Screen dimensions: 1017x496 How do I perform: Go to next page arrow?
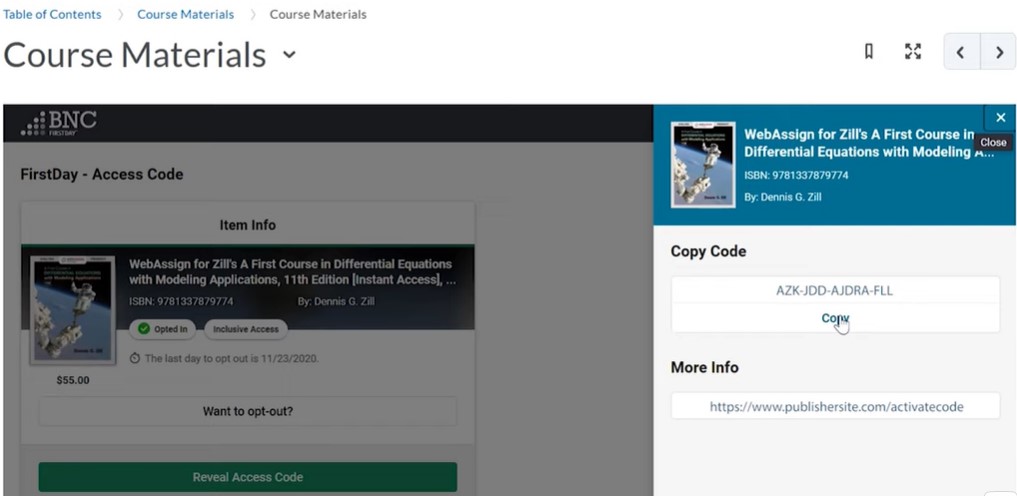coord(998,52)
